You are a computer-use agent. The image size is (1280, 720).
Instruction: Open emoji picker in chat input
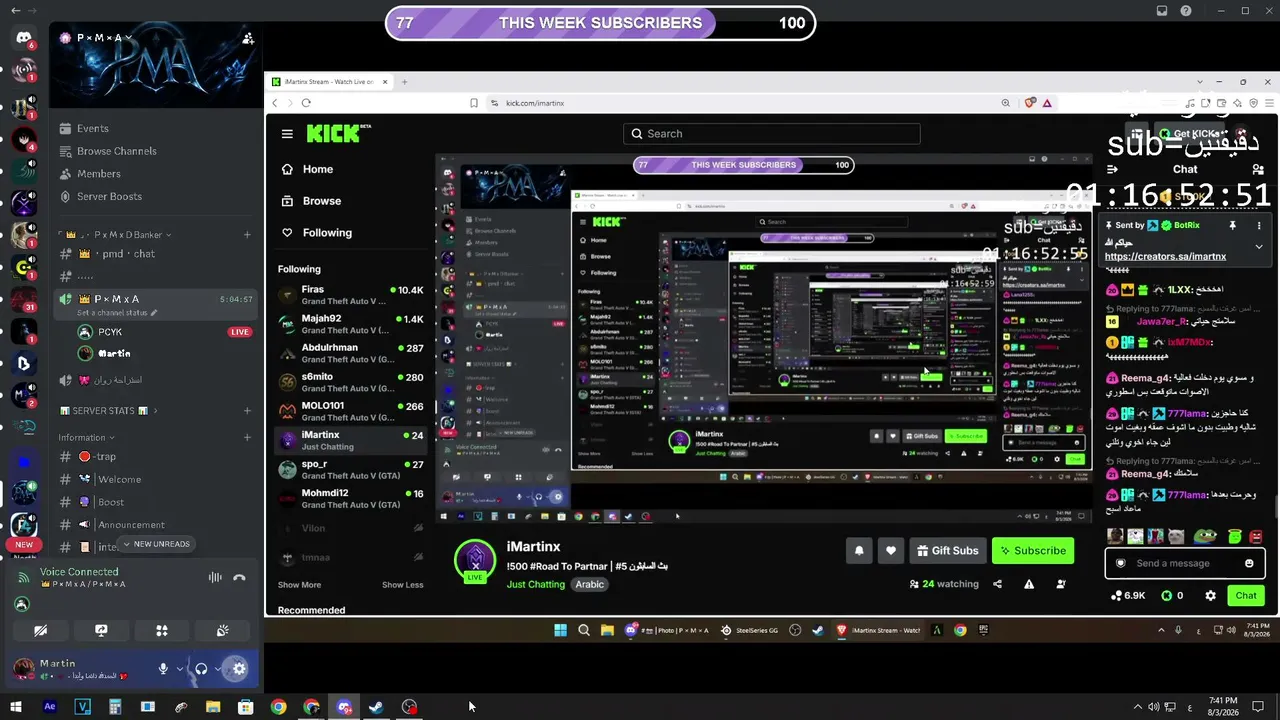(1249, 563)
